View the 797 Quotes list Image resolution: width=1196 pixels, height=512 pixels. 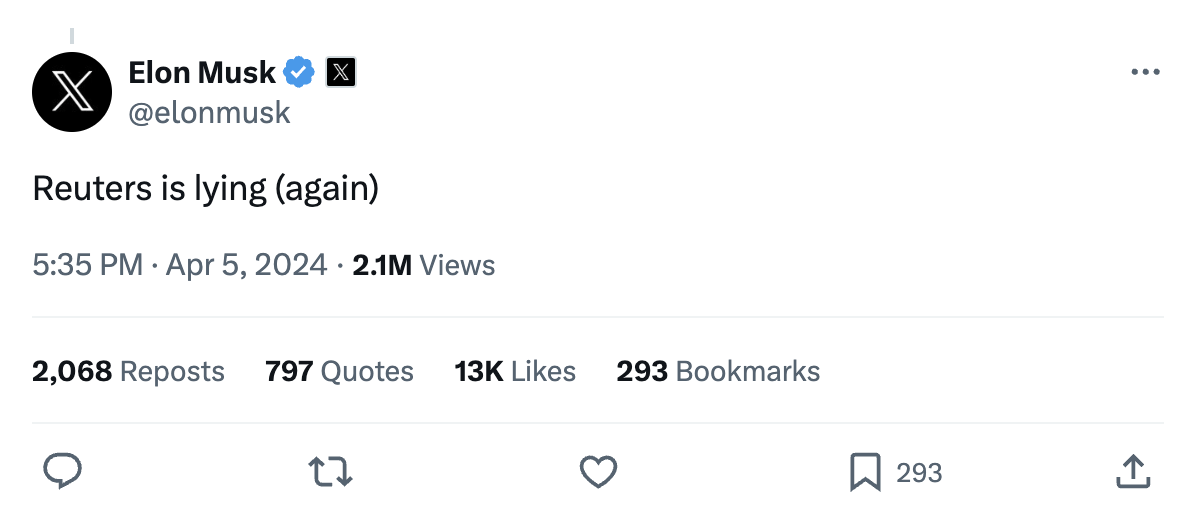(339, 371)
